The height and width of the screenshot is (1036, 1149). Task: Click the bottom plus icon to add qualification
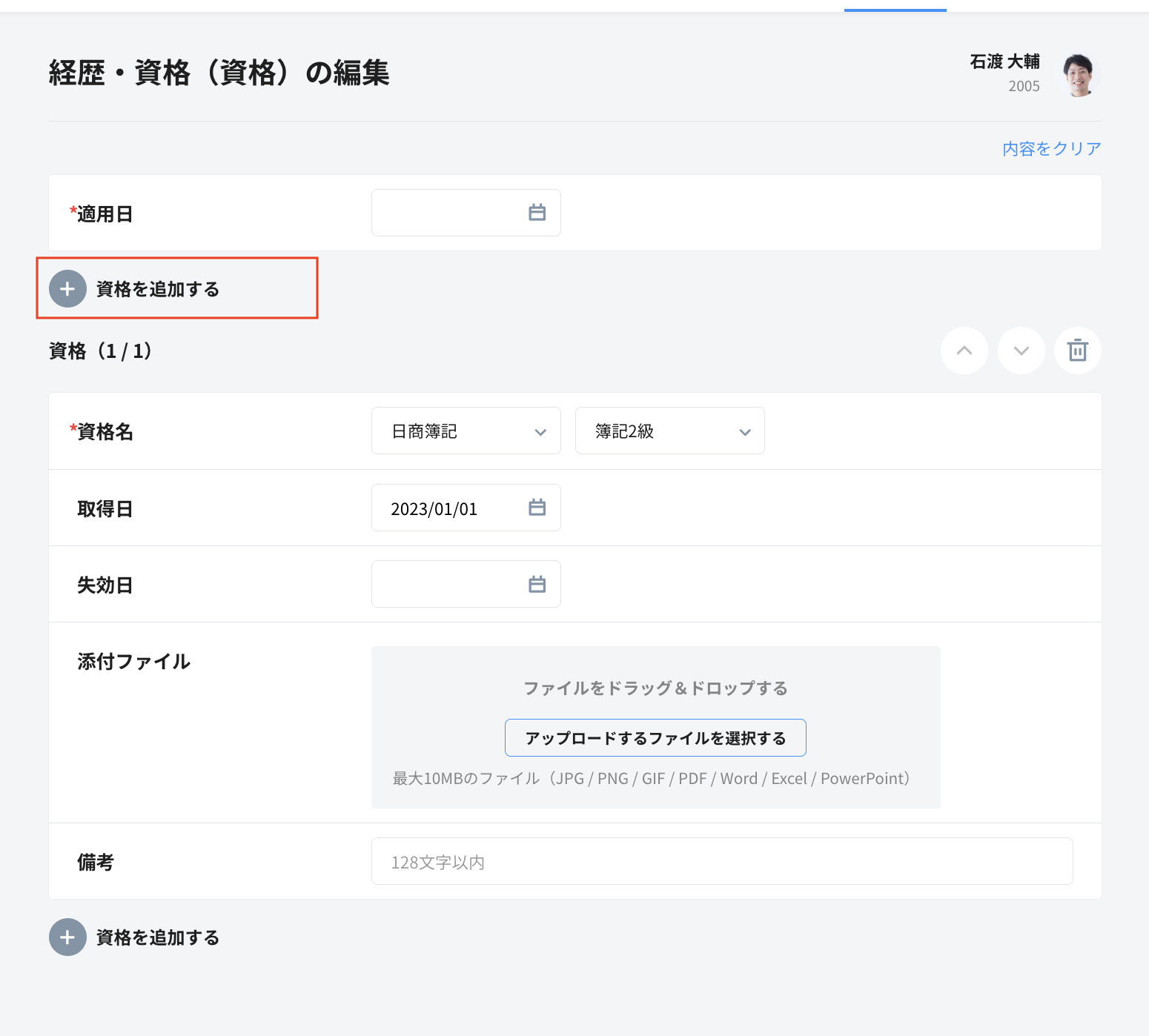(x=67, y=937)
